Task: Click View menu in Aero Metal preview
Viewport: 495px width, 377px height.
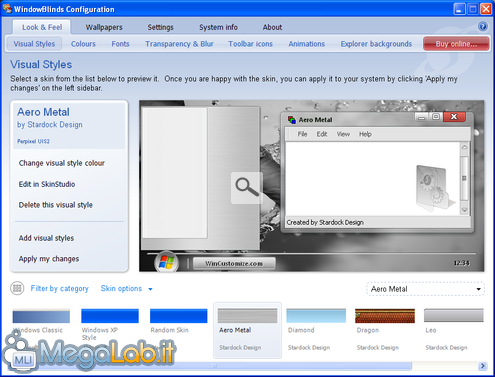Action: pos(343,134)
